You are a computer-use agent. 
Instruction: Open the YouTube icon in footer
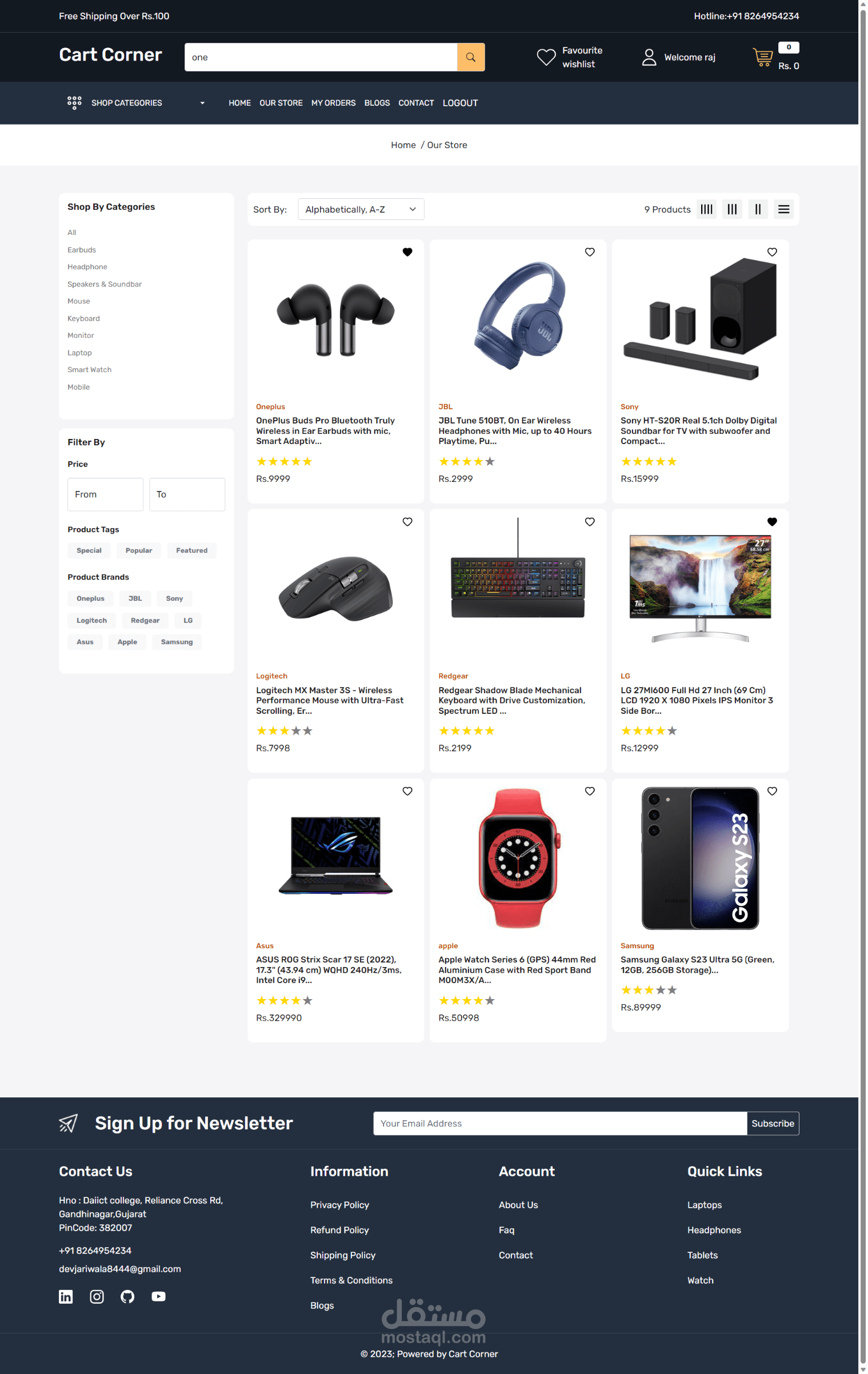click(x=158, y=1296)
